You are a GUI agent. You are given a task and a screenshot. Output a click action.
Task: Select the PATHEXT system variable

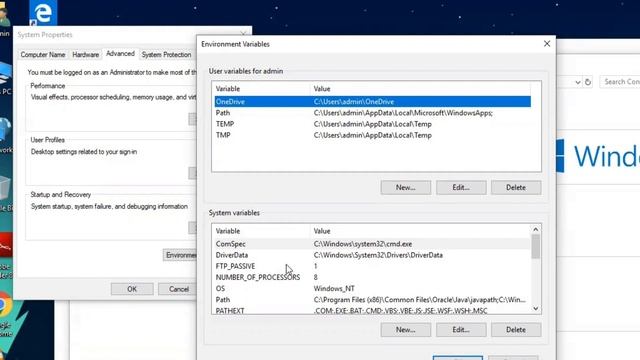coord(373,311)
